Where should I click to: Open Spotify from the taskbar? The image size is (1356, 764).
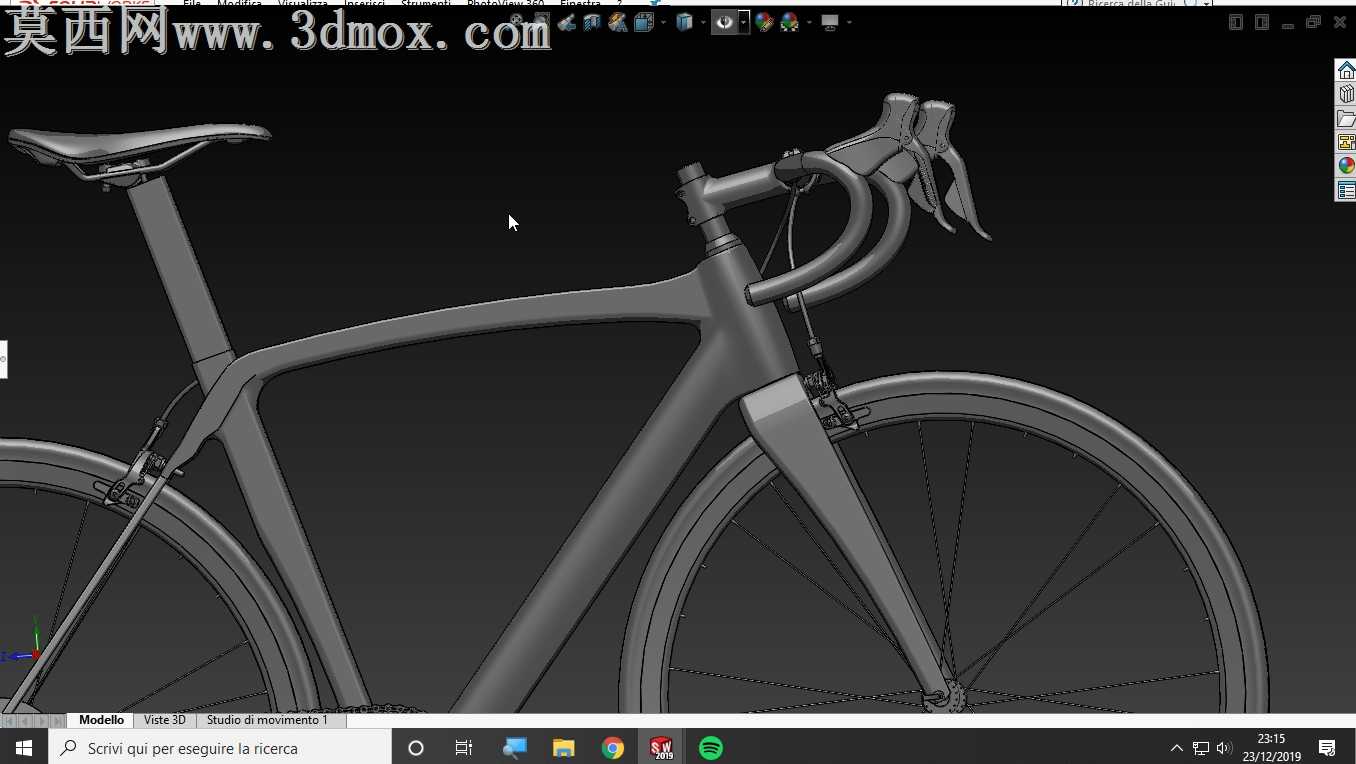click(x=711, y=748)
